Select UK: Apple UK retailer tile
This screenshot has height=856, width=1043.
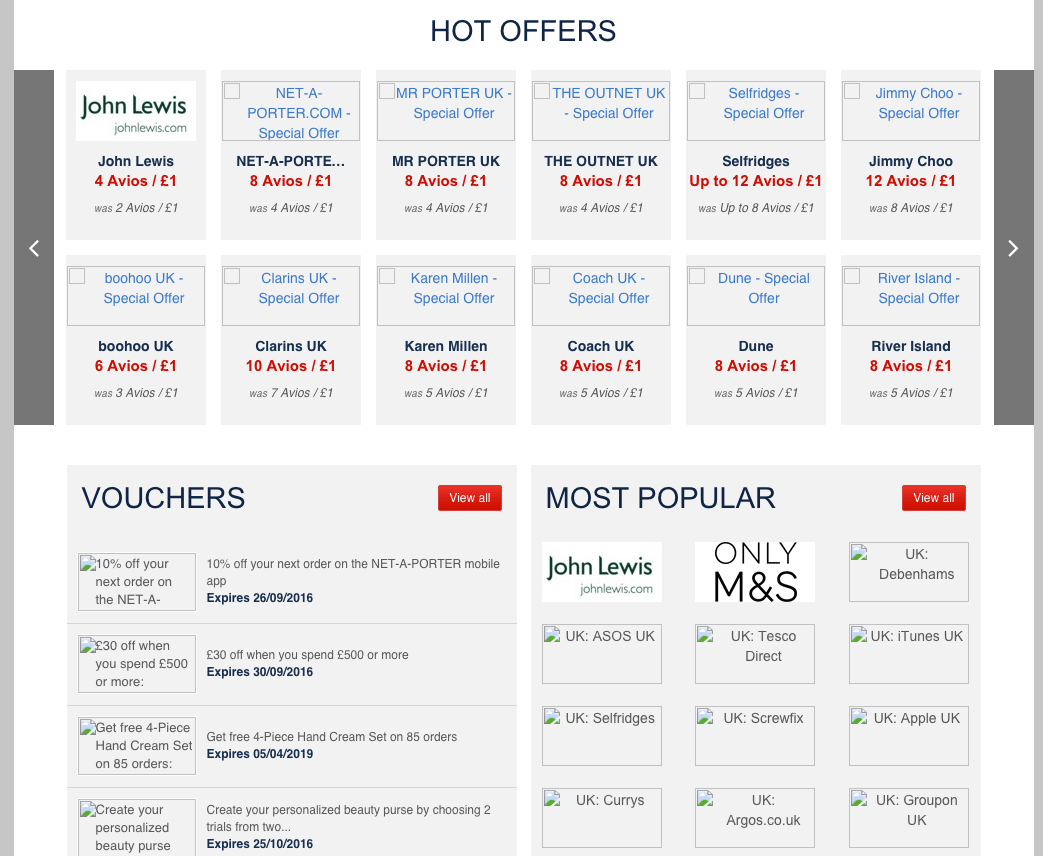click(x=909, y=736)
